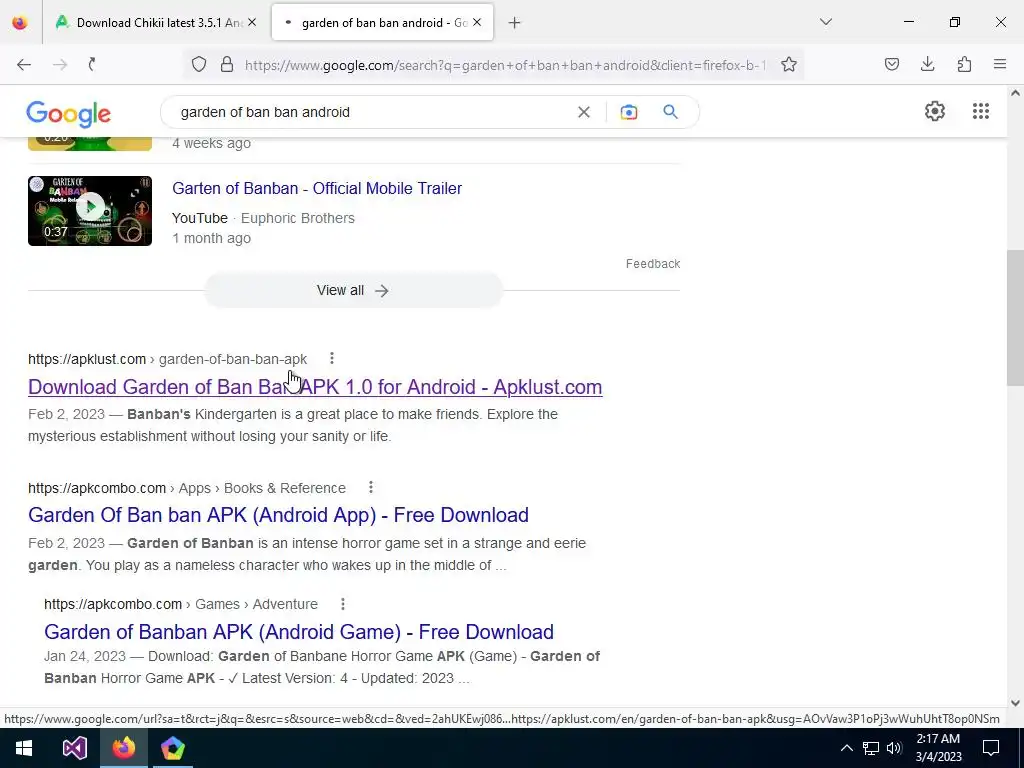Go back to the previous page
Screen dimensions: 1024x768
(24, 64)
